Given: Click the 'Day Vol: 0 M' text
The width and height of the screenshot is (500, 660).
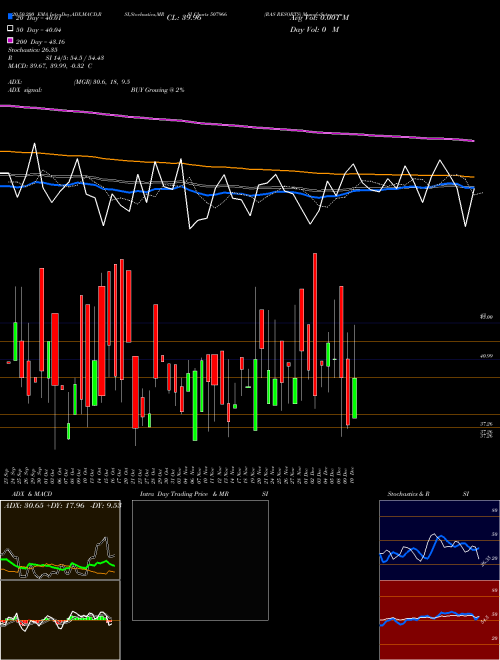Looking at the screenshot, I should (x=314, y=30).
